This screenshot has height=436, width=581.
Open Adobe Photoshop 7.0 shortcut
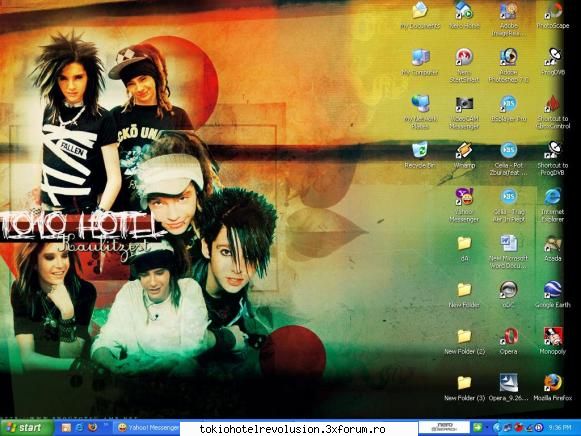click(x=508, y=65)
